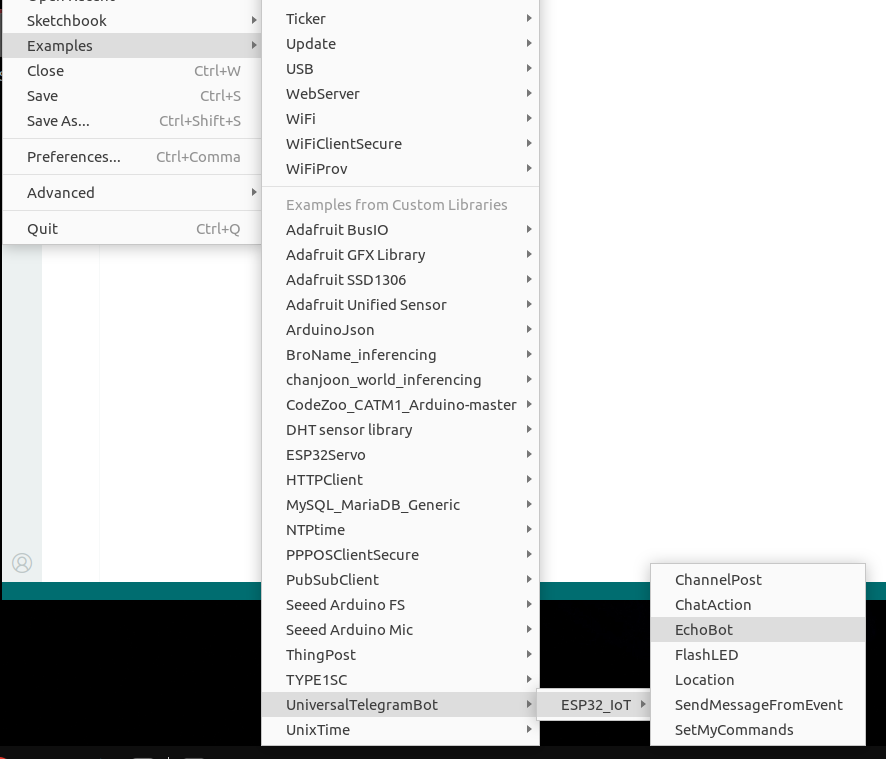Open the SendMessageFromEvent example

coord(758,705)
